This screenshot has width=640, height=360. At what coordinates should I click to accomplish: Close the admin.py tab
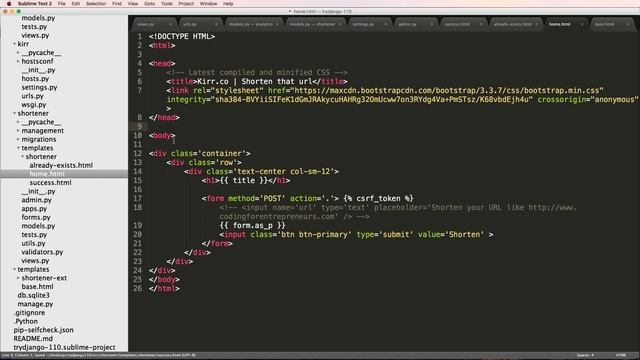click(431, 24)
